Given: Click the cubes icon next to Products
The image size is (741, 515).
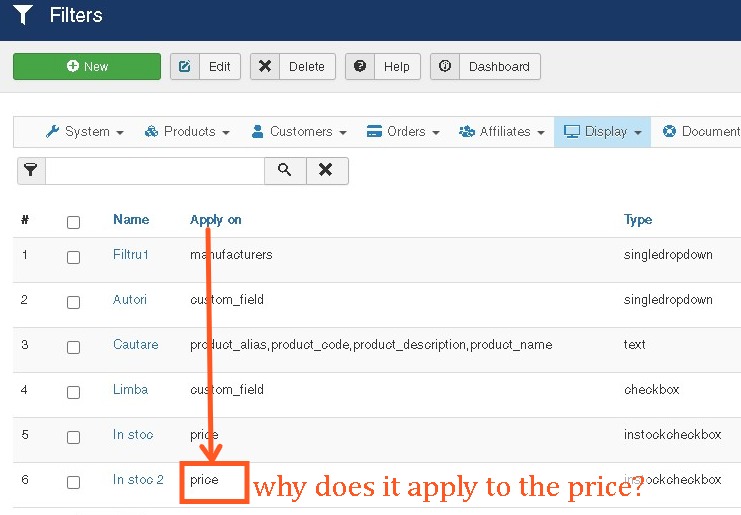Looking at the screenshot, I should [x=151, y=131].
